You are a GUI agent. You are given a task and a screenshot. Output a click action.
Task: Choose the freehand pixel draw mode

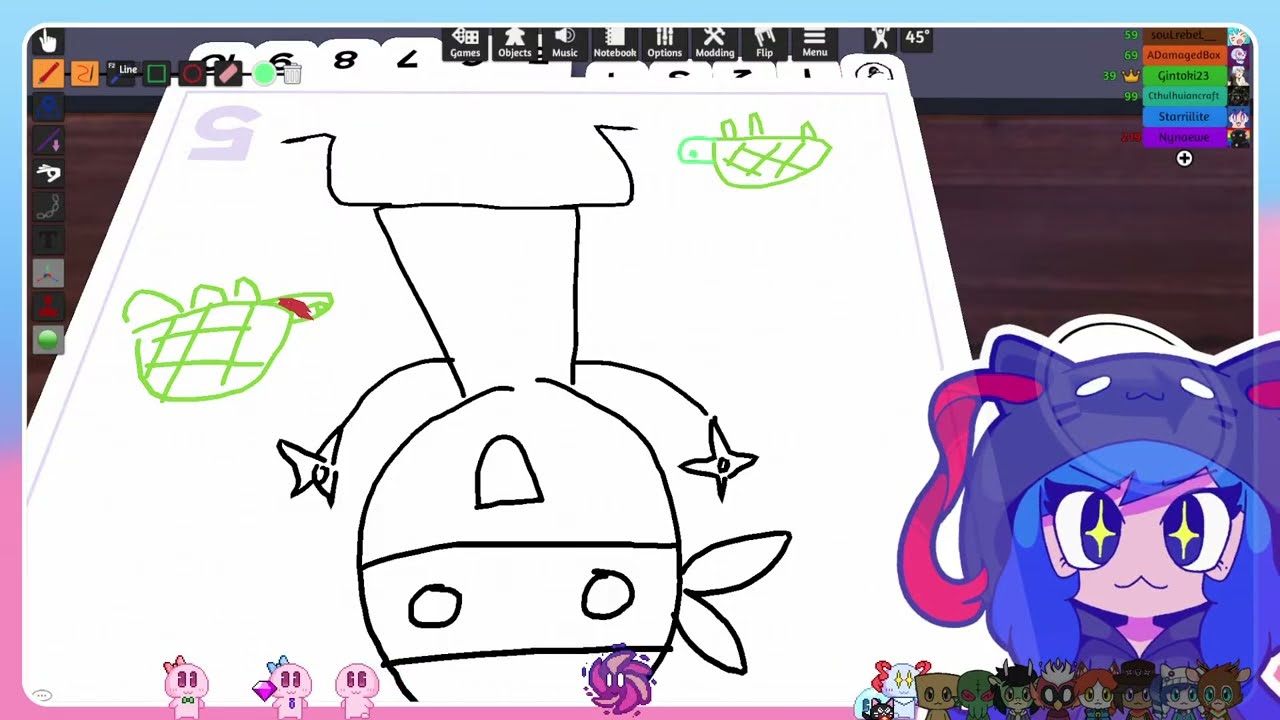(x=85, y=73)
